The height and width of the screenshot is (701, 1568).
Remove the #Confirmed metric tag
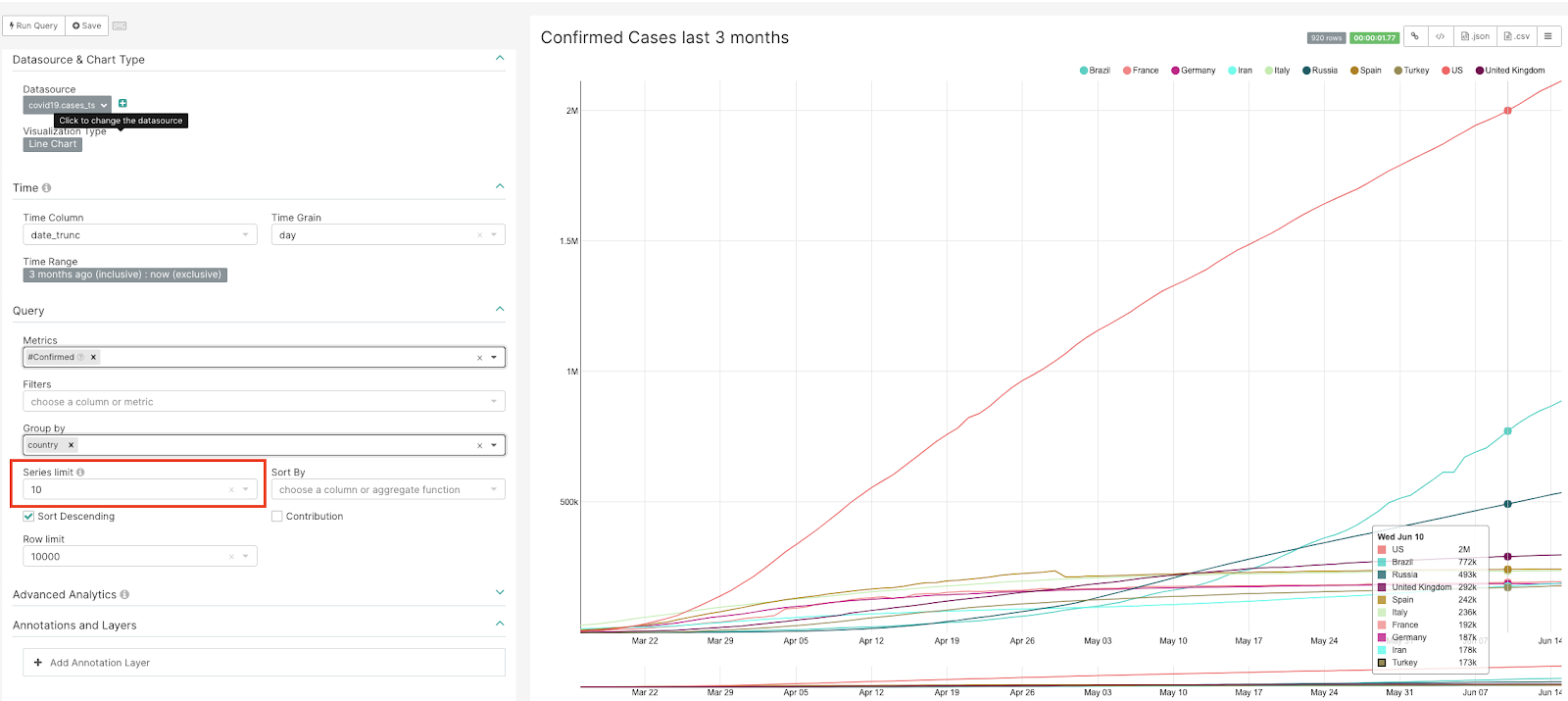93,357
